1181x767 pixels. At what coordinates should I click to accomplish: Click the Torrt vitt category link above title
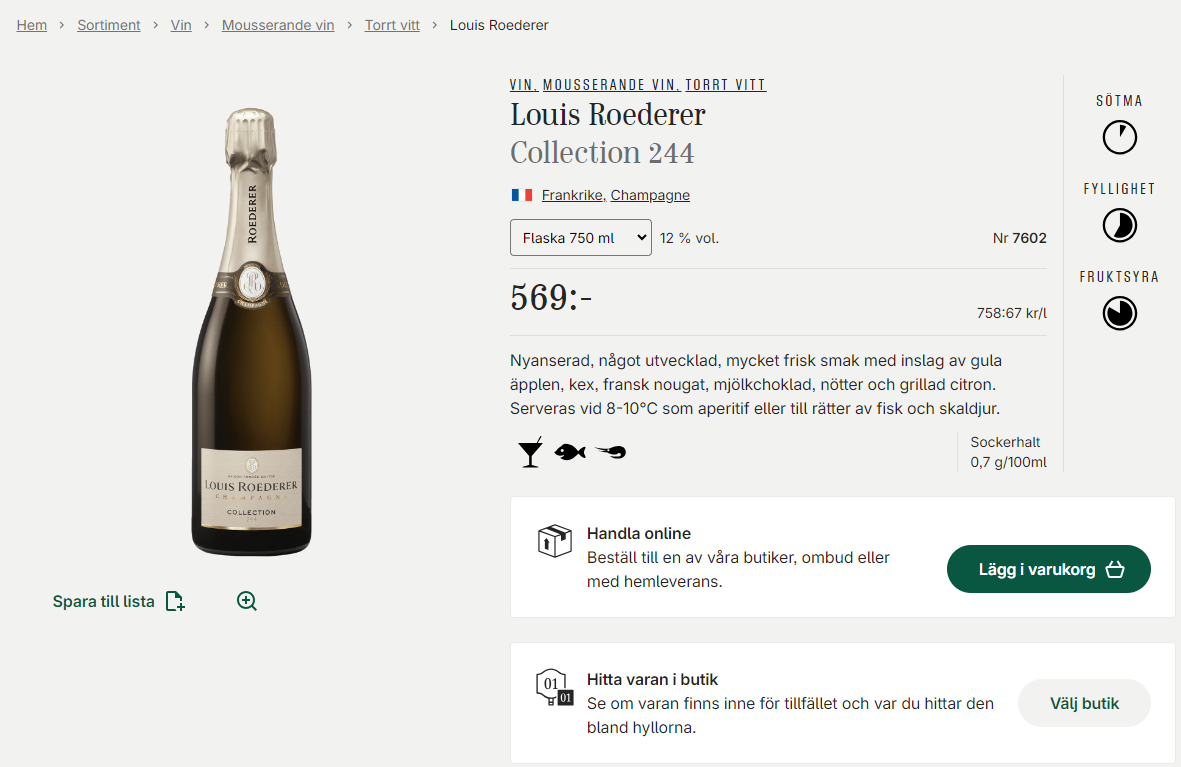point(725,85)
